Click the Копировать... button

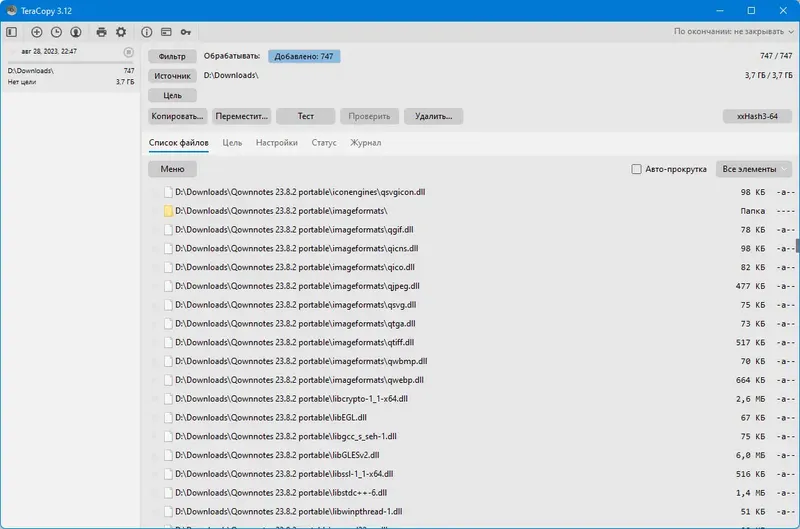(x=178, y=116)
